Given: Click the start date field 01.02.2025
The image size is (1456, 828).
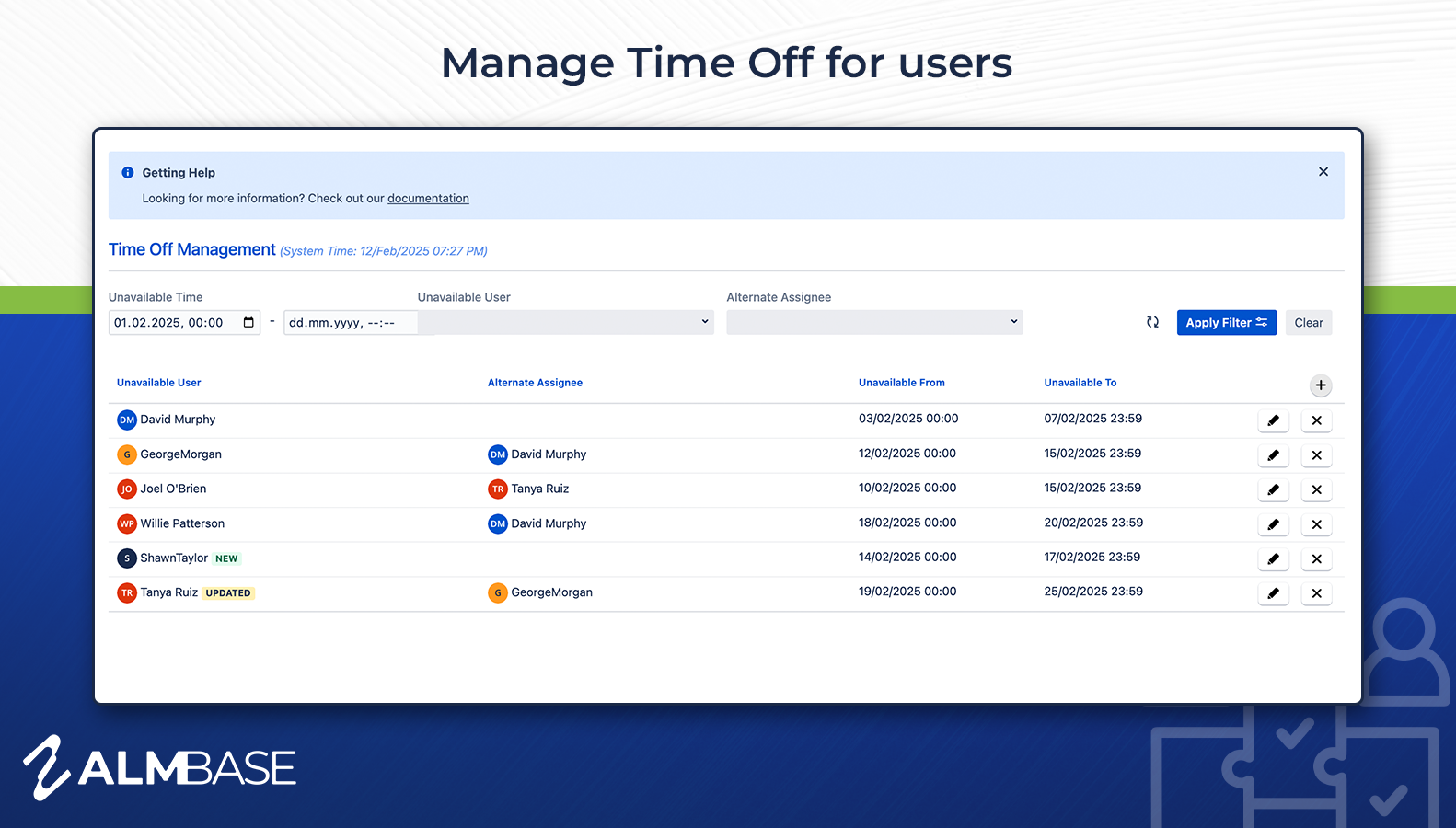Looking at the screenshot, I should coord(184,322).
